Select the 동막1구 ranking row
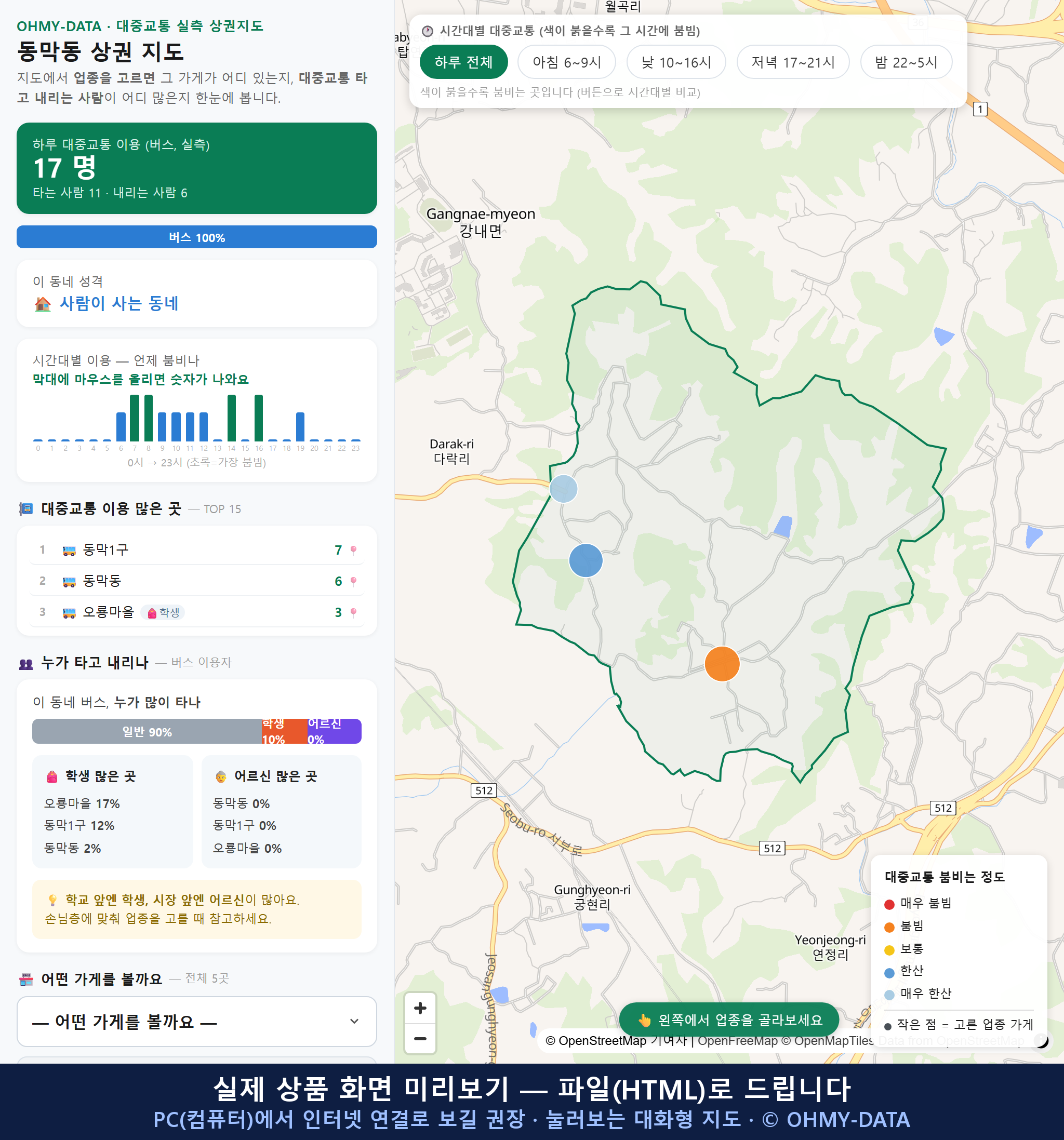Screen dimensions: 1064x1140 coord(197,550)
